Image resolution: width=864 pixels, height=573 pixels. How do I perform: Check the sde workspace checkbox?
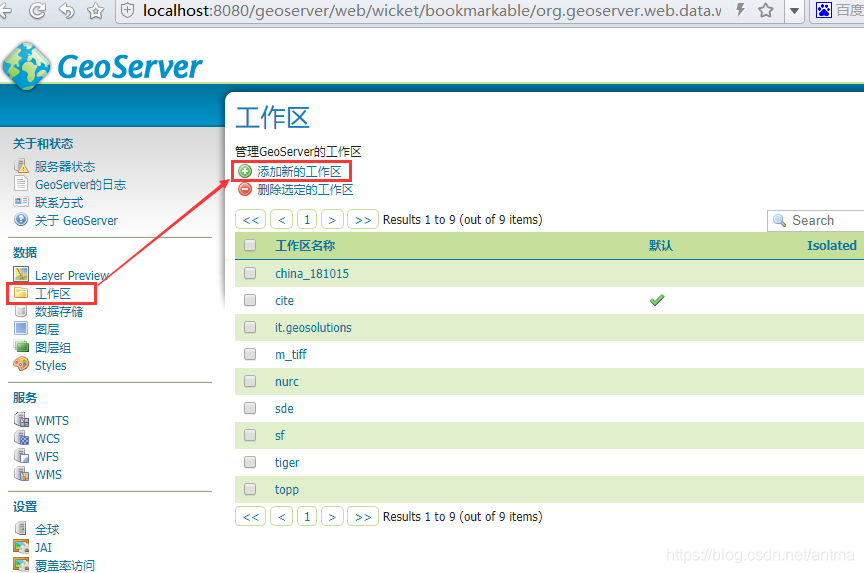coord(250,408)
